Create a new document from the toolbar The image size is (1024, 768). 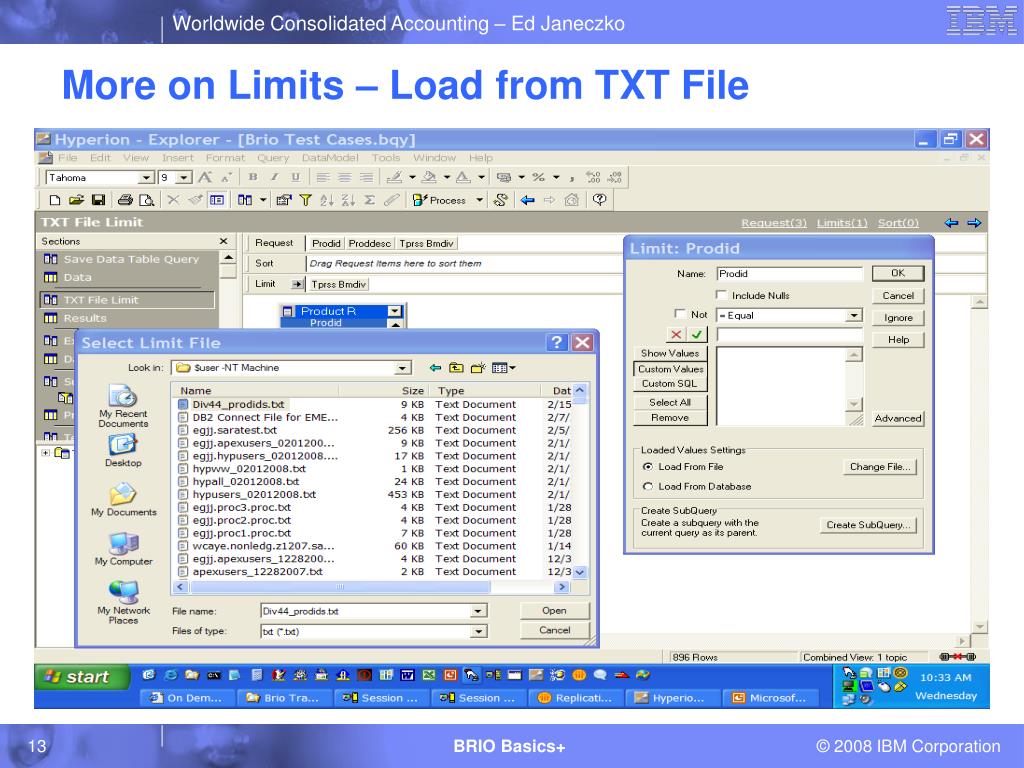point(55,200)
